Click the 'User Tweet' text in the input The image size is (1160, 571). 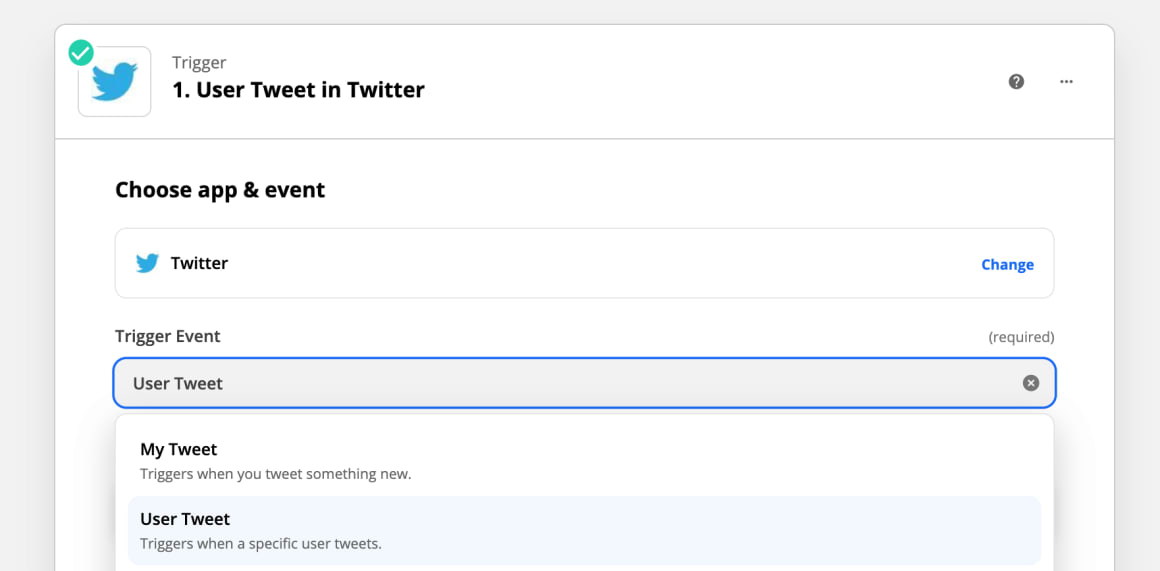[x=178, y=383]
